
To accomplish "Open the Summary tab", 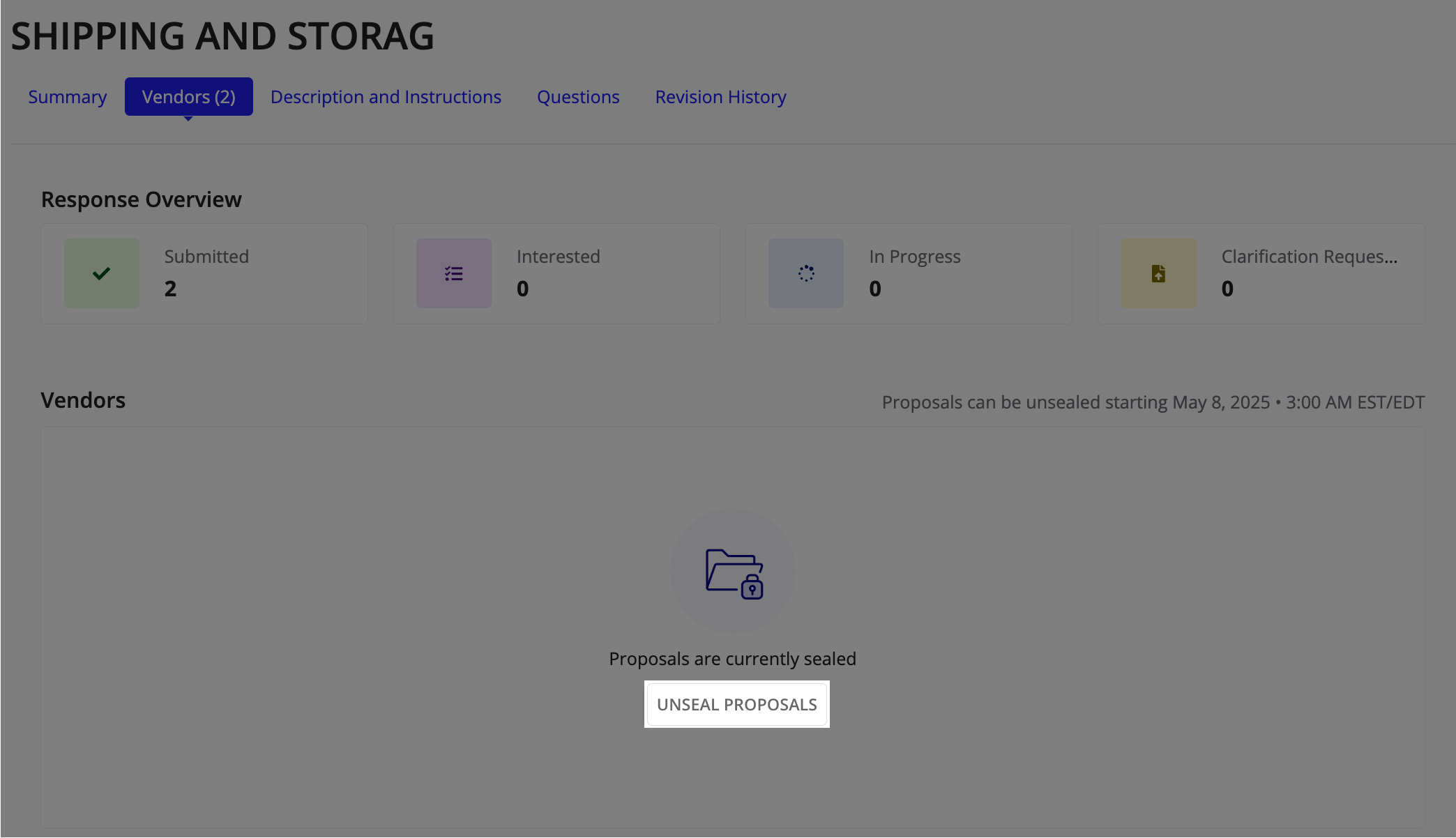I will point(68,97).
